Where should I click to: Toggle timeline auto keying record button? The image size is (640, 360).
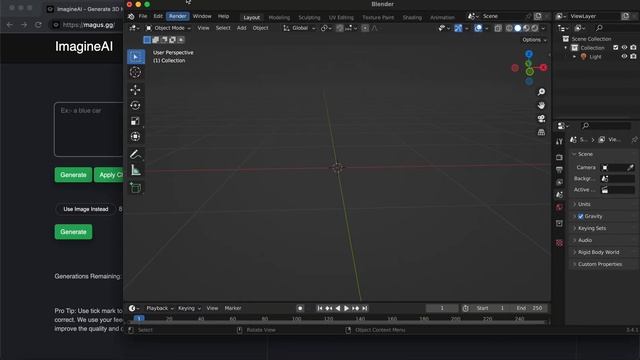click(300, 308)
